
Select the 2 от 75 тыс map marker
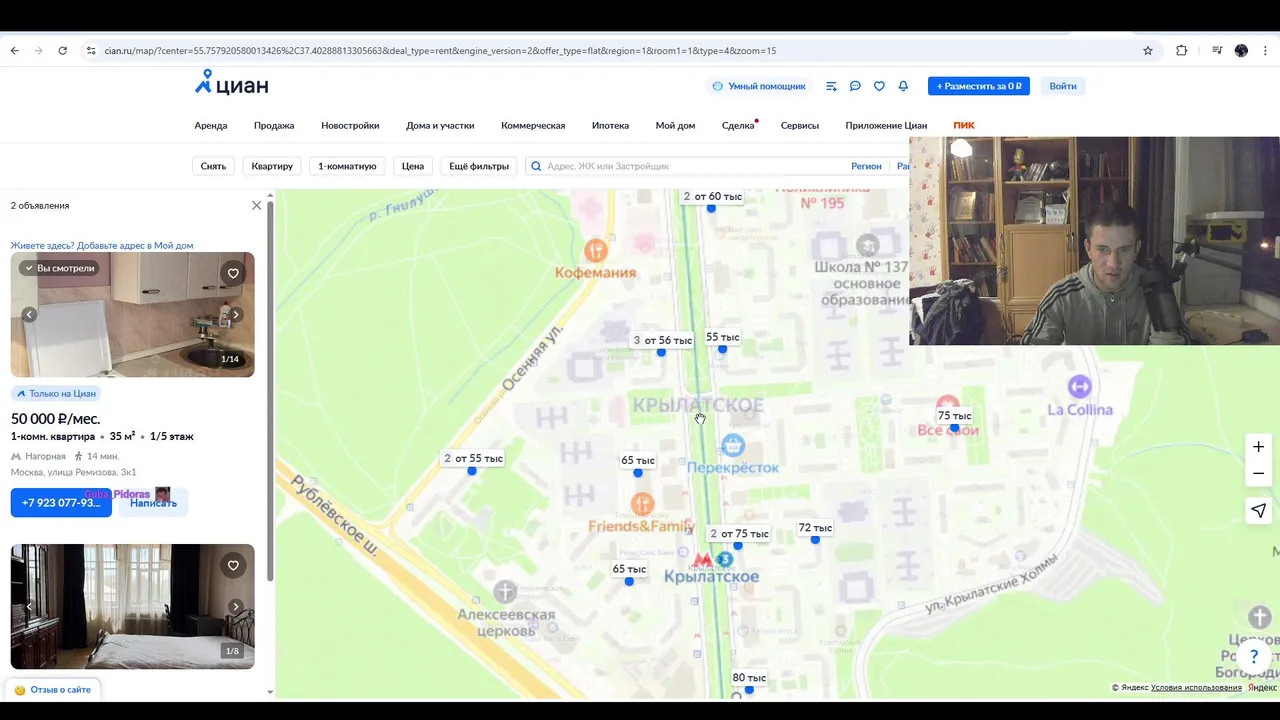click(x=740, y=534)
